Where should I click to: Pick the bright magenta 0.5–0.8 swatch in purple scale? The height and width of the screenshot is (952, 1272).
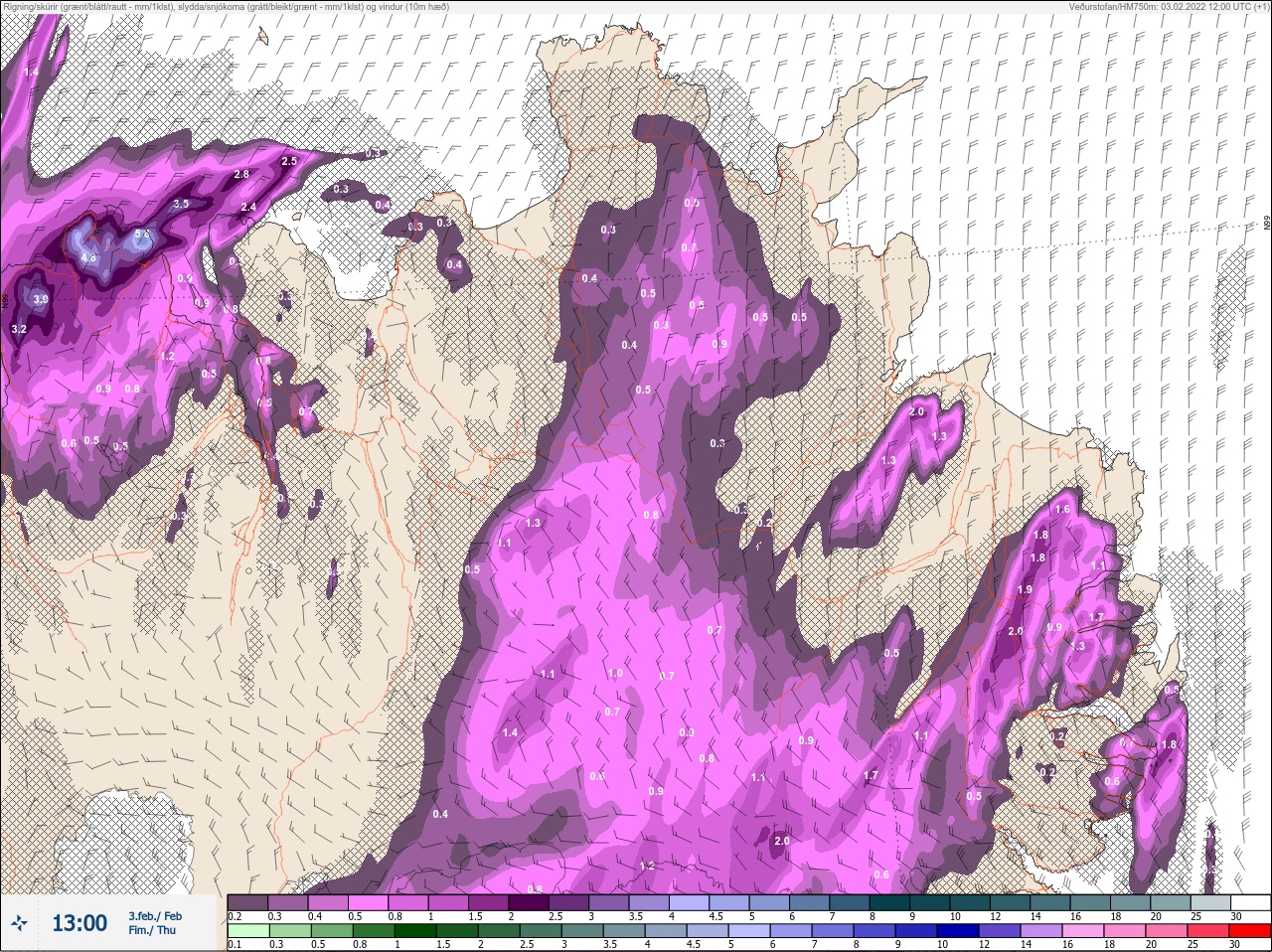[368, 902]
